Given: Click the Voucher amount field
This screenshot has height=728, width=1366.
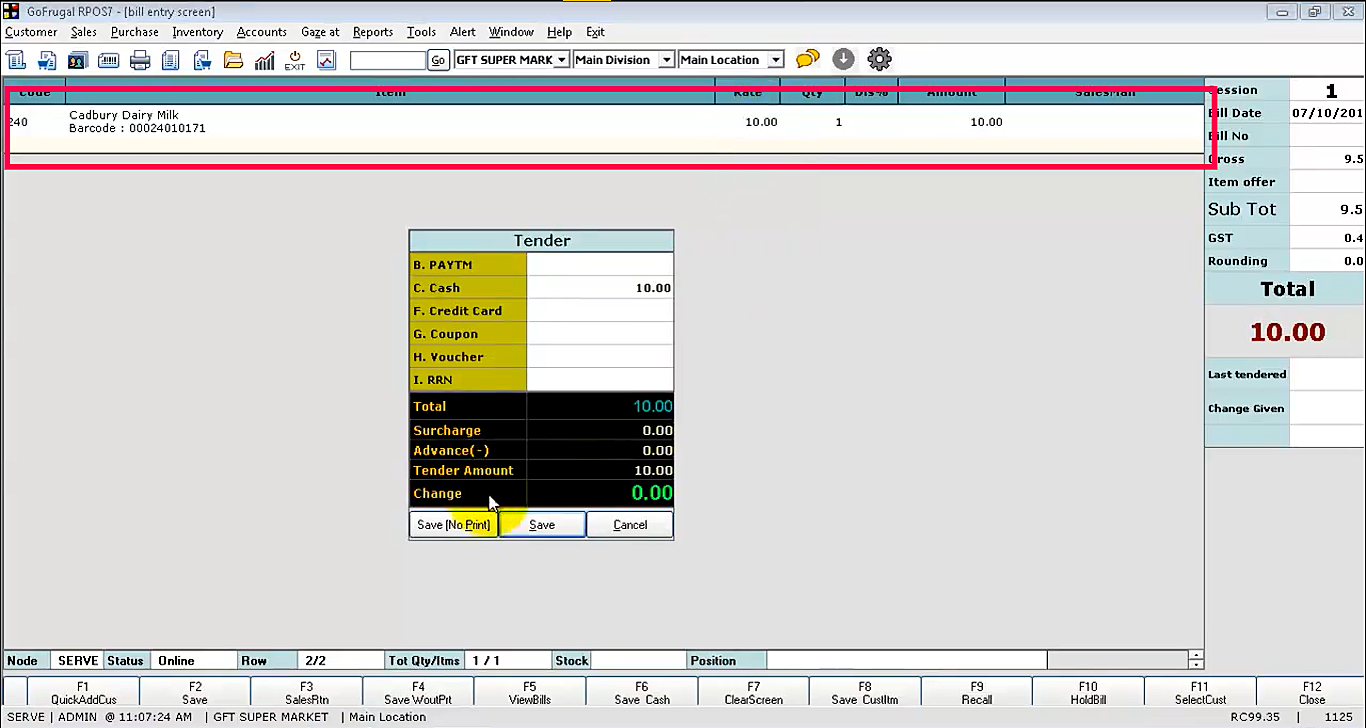Looking at the screenshot, I should coord(600,357).
